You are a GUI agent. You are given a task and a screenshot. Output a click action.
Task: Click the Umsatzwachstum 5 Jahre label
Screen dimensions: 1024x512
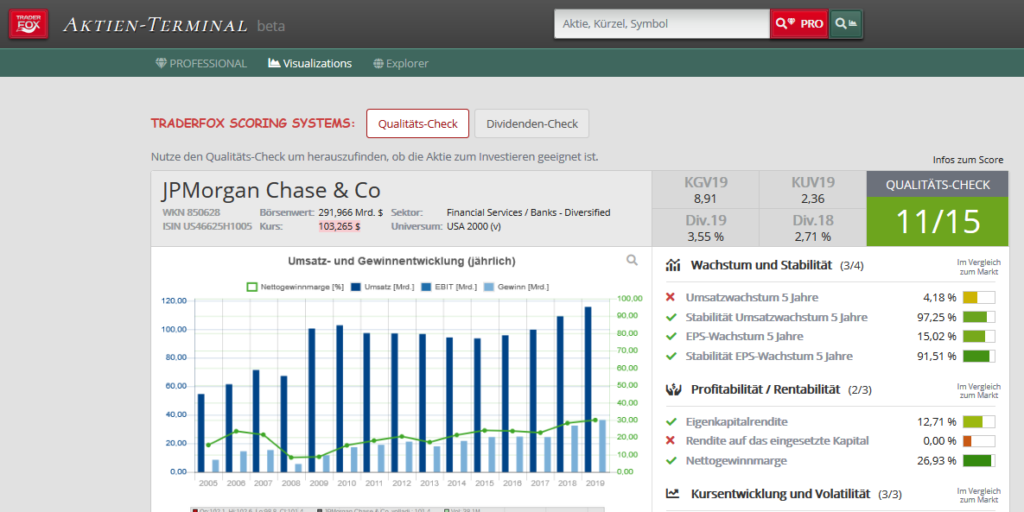pos(752,298)
